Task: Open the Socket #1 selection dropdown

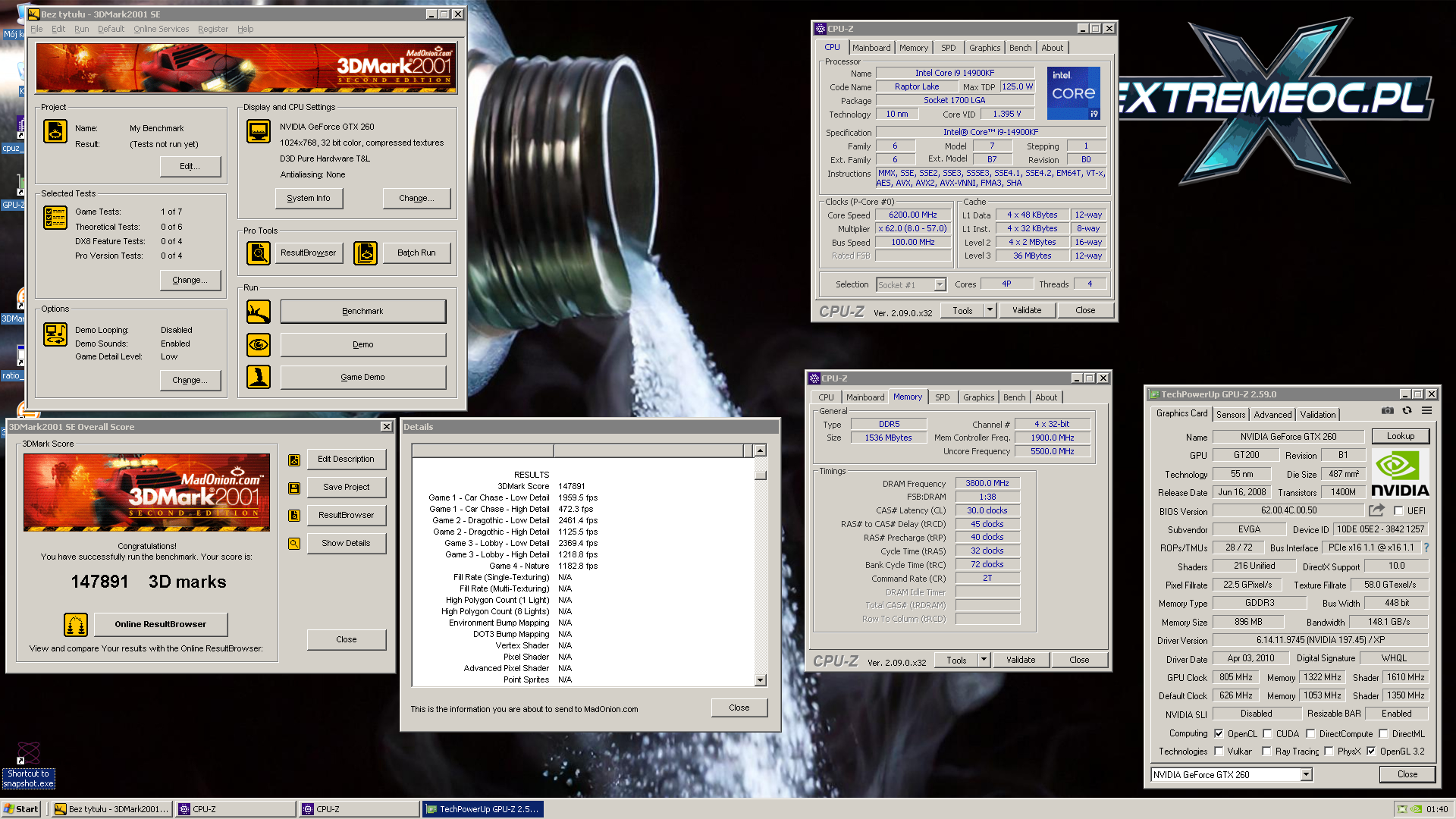Action: [940, 285]
